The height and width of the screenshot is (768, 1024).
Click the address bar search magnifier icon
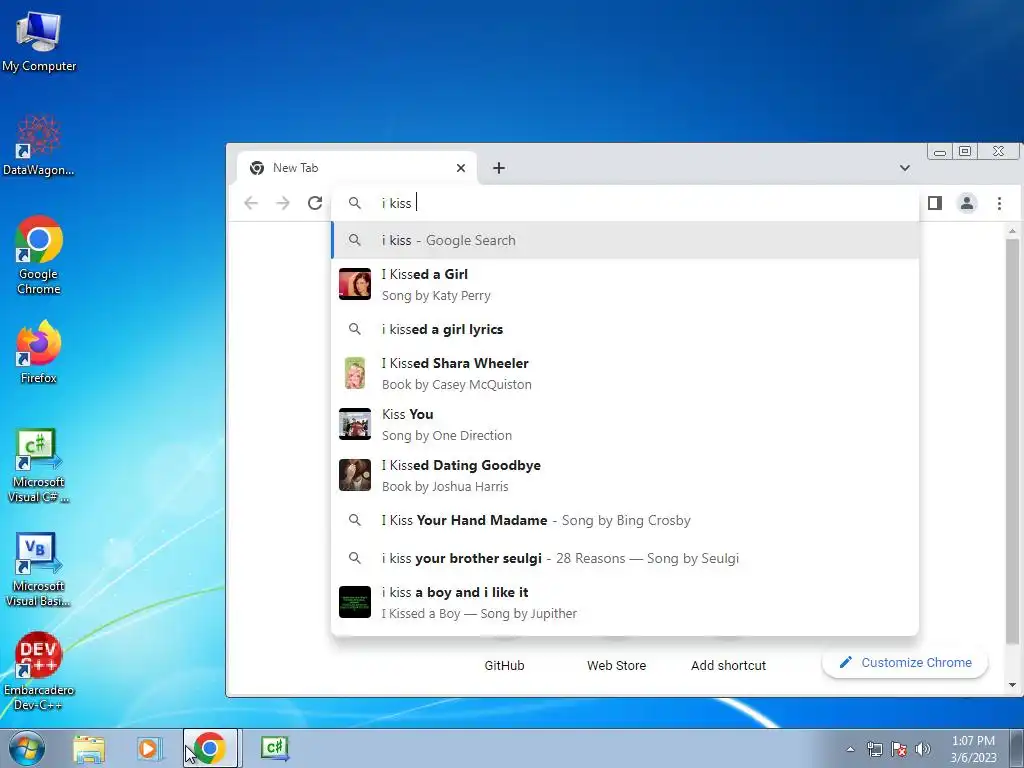coord(355,203)
